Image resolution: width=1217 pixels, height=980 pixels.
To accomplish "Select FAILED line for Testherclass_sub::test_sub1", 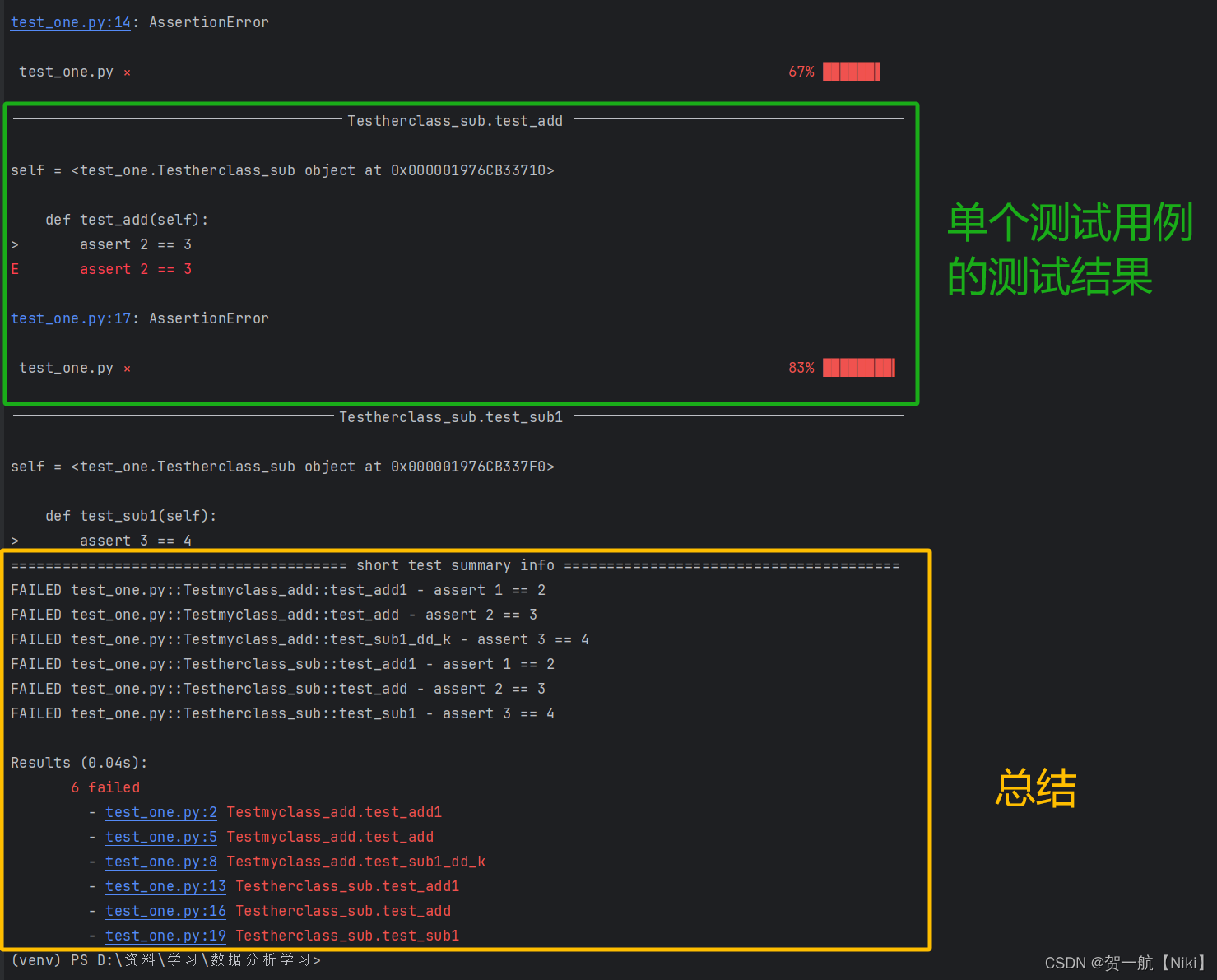I will pos(282,713).
